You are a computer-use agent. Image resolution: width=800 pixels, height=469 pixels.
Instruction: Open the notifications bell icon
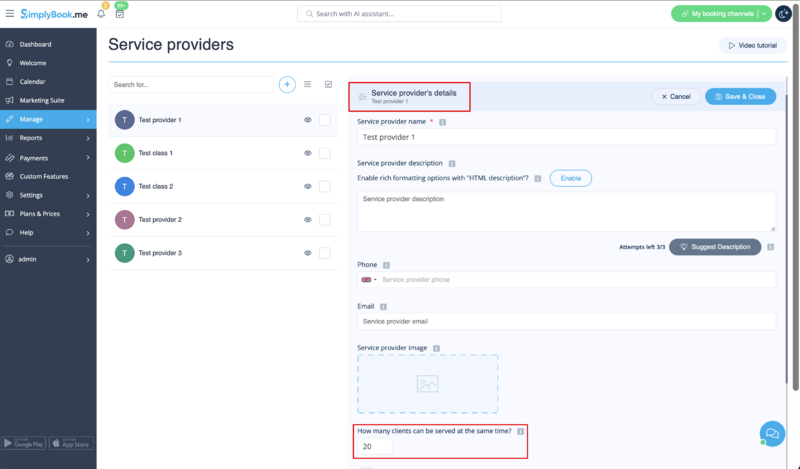[x=101, y=14]
